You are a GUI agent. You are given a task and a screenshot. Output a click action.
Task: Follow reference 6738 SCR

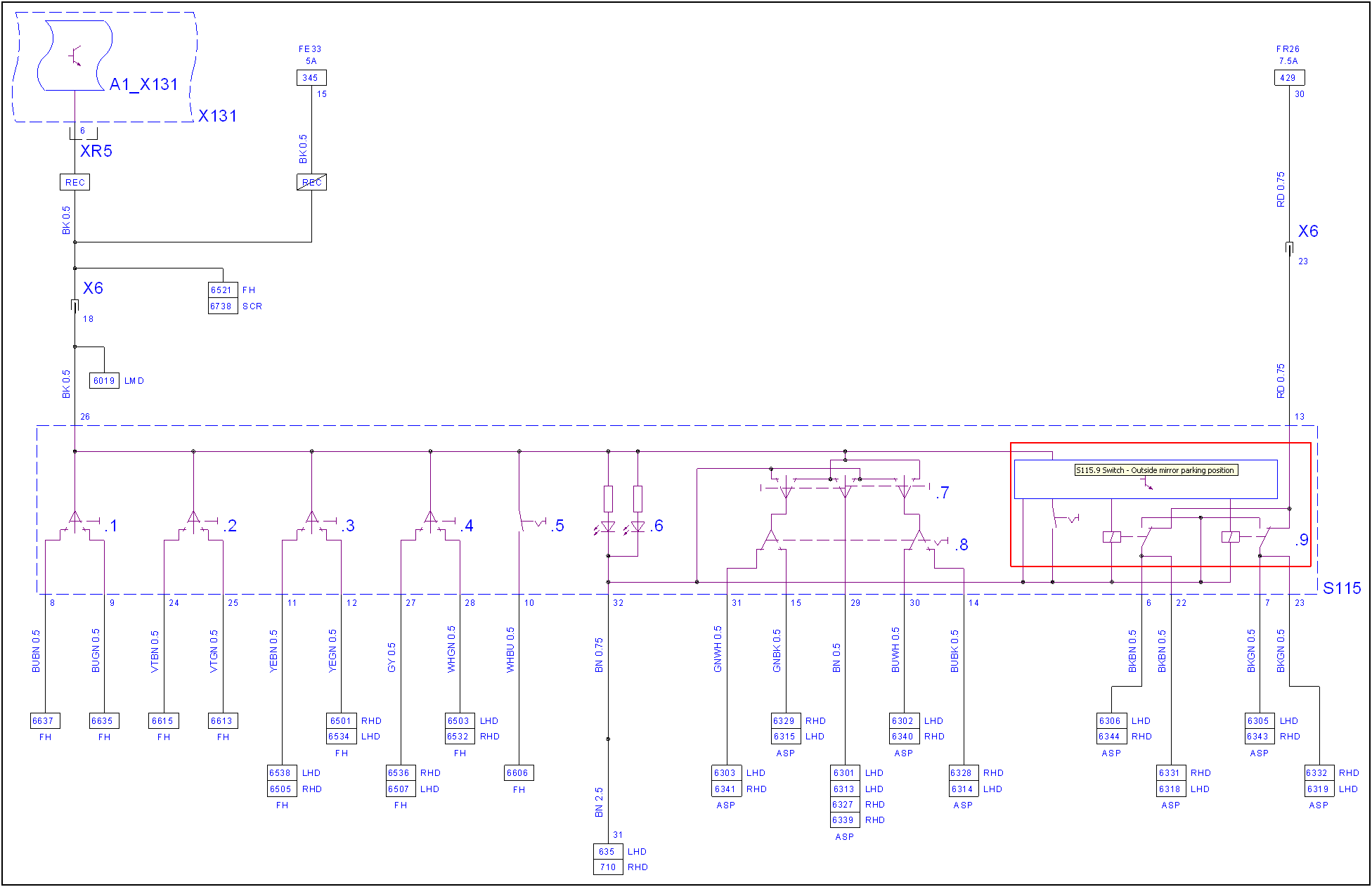[222, 306]
